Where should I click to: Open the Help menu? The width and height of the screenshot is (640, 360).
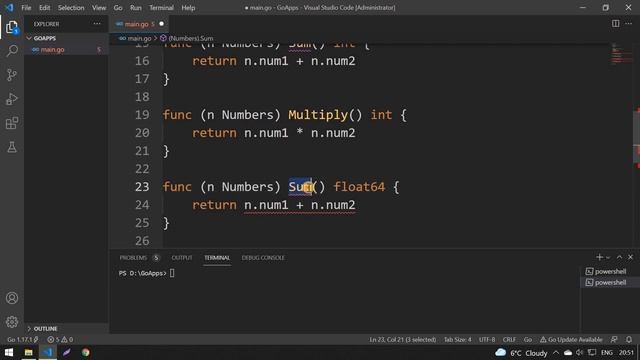[x=188, y=8]
